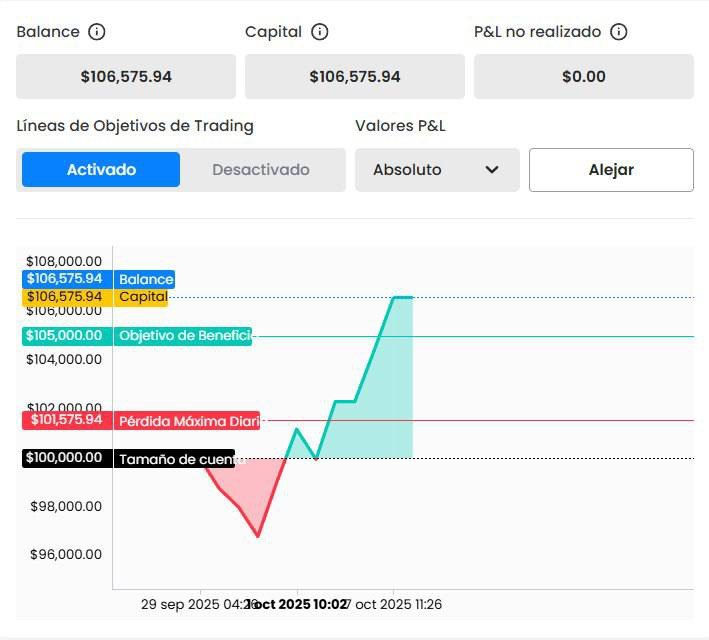Click the 29 sep 2025 time axis label
The width and height of the screenshot is (709, 640).
tap(195, 605)
